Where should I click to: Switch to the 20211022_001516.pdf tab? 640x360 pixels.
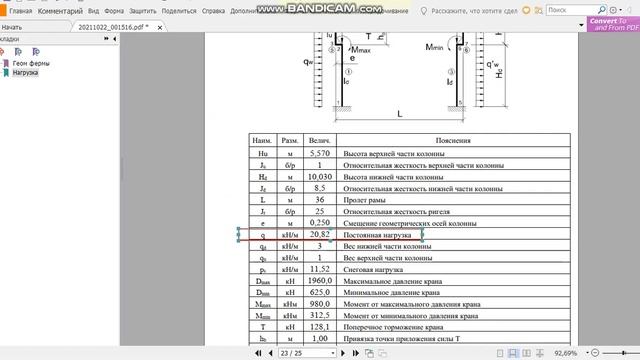119,27
